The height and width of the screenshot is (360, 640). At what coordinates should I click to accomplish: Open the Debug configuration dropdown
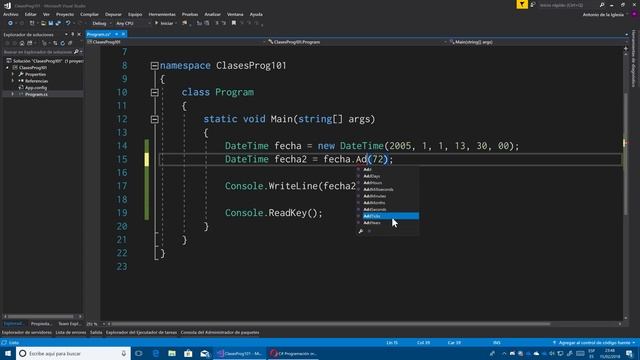point(101,23)
